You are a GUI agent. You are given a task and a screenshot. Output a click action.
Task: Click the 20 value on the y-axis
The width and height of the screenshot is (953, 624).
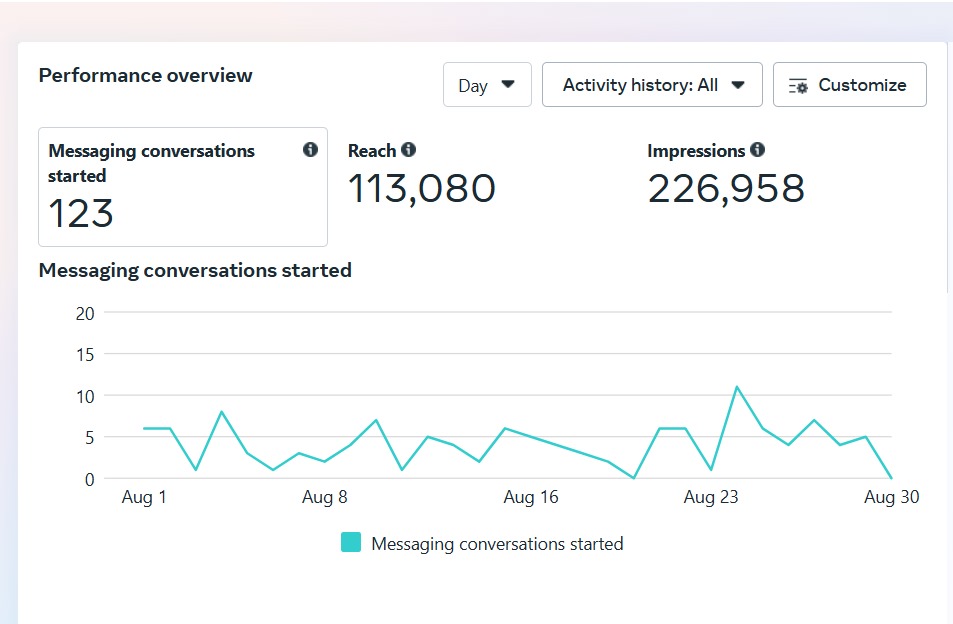(x=85, y=313)
